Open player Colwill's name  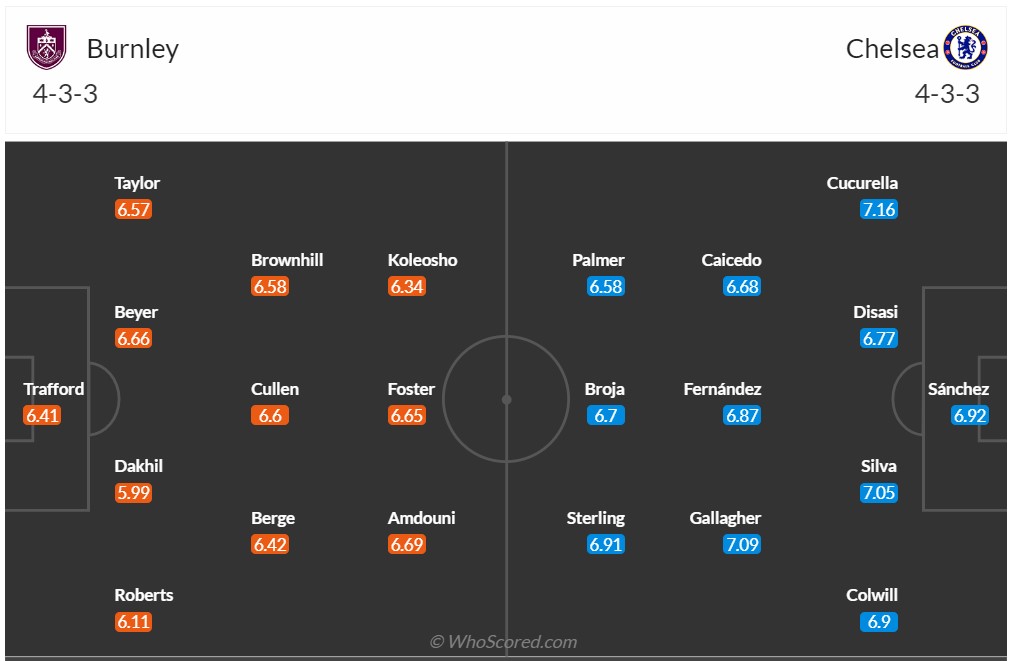pos(872,595)
